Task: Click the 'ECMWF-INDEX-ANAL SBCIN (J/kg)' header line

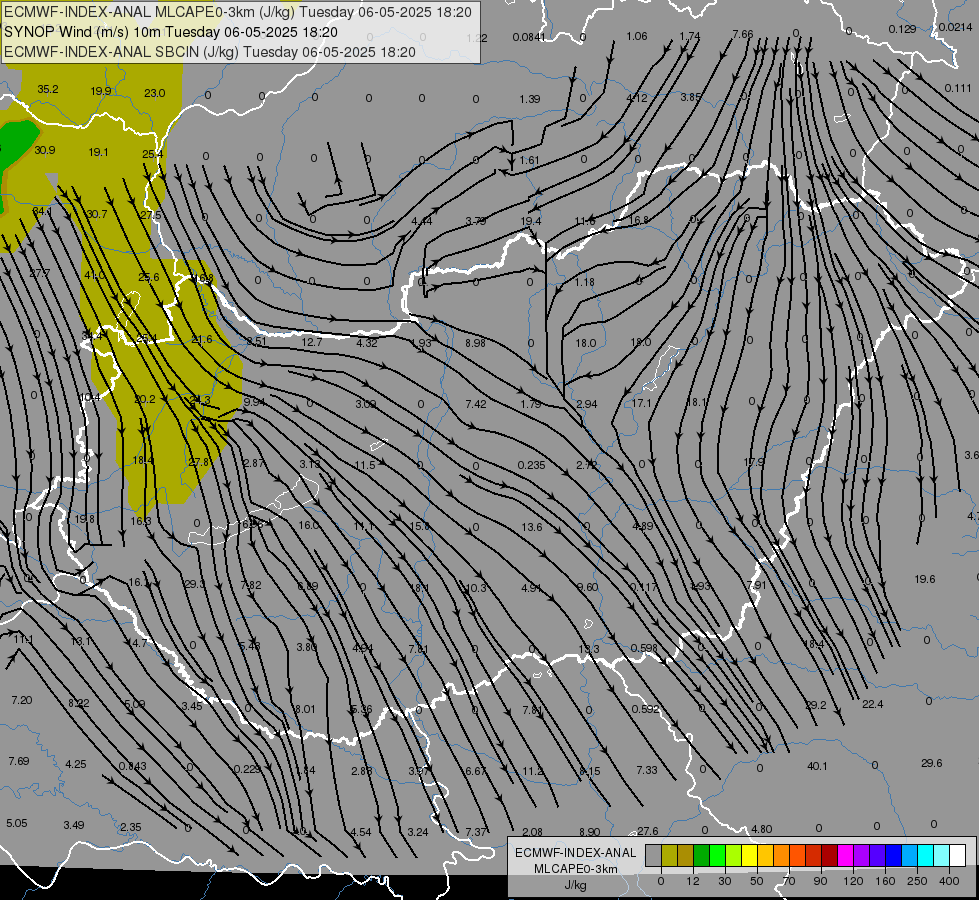Action: (x=210, y=52)
